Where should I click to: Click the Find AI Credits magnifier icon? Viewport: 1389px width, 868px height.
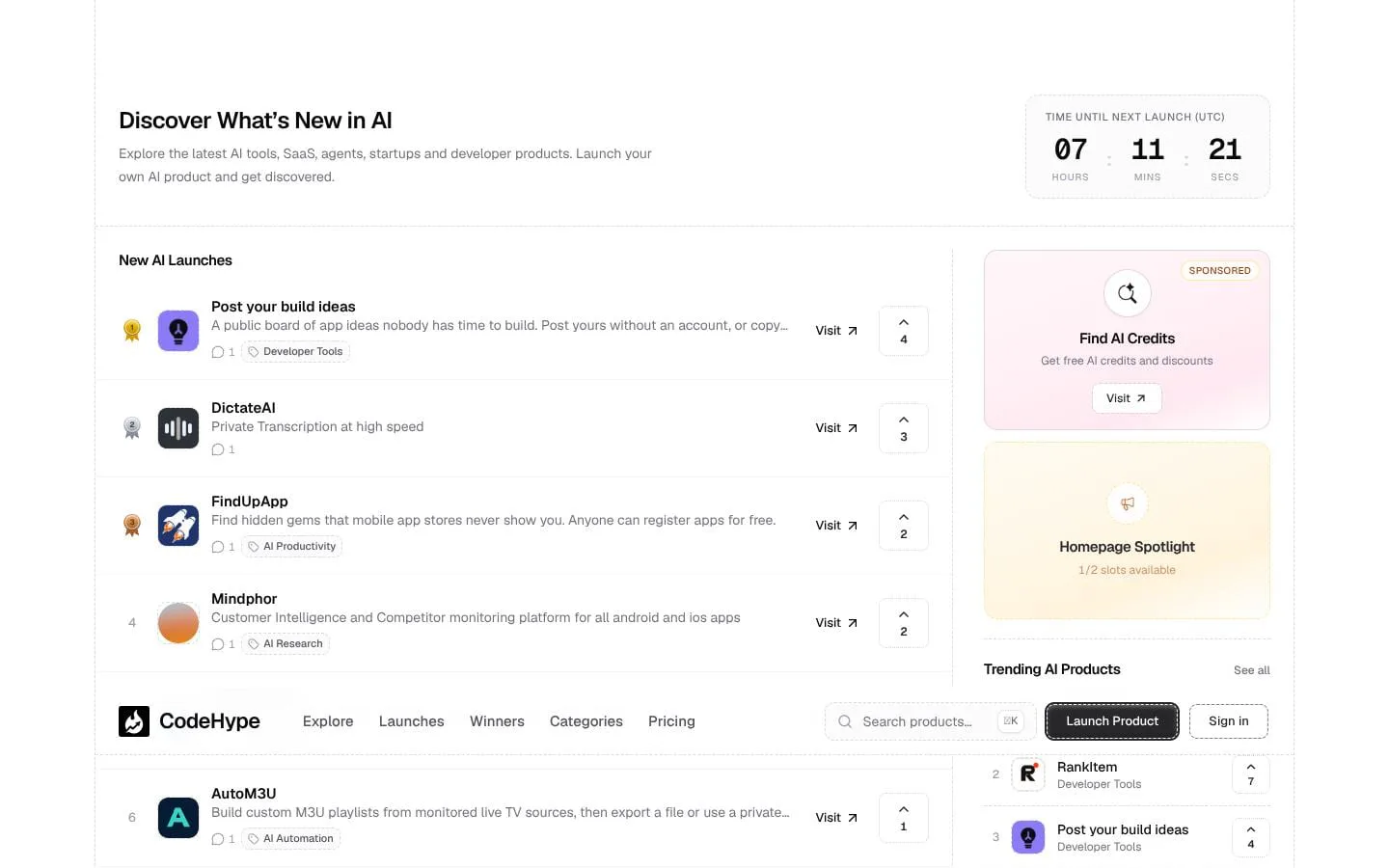click(x=1127, y=293)
